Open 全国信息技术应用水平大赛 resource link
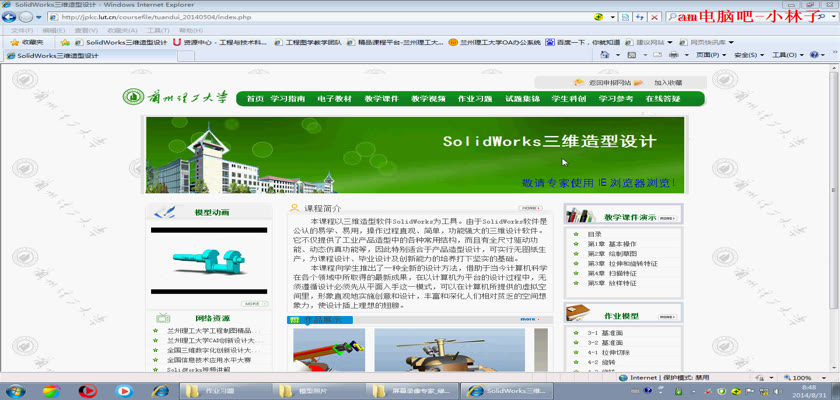The image size is (840, 400). 209,360
